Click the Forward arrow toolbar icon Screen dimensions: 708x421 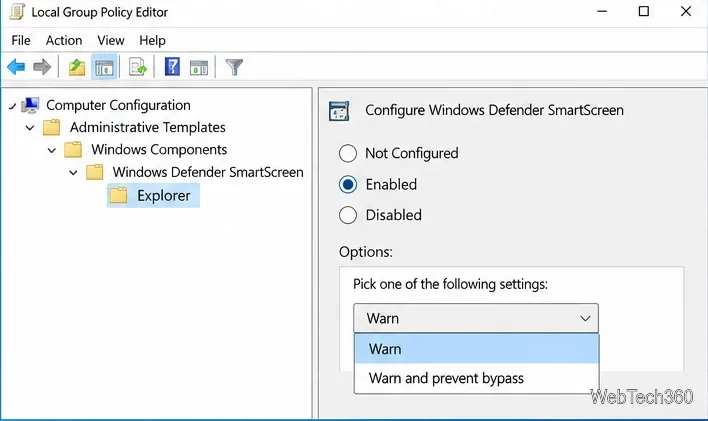click(x=42, y=67)
